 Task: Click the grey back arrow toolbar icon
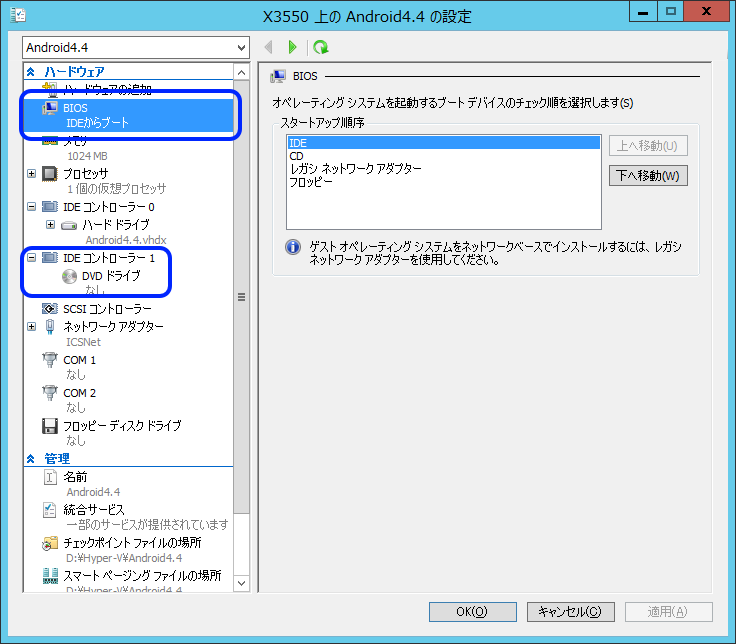pyautogui.click(x=268, y=47)
